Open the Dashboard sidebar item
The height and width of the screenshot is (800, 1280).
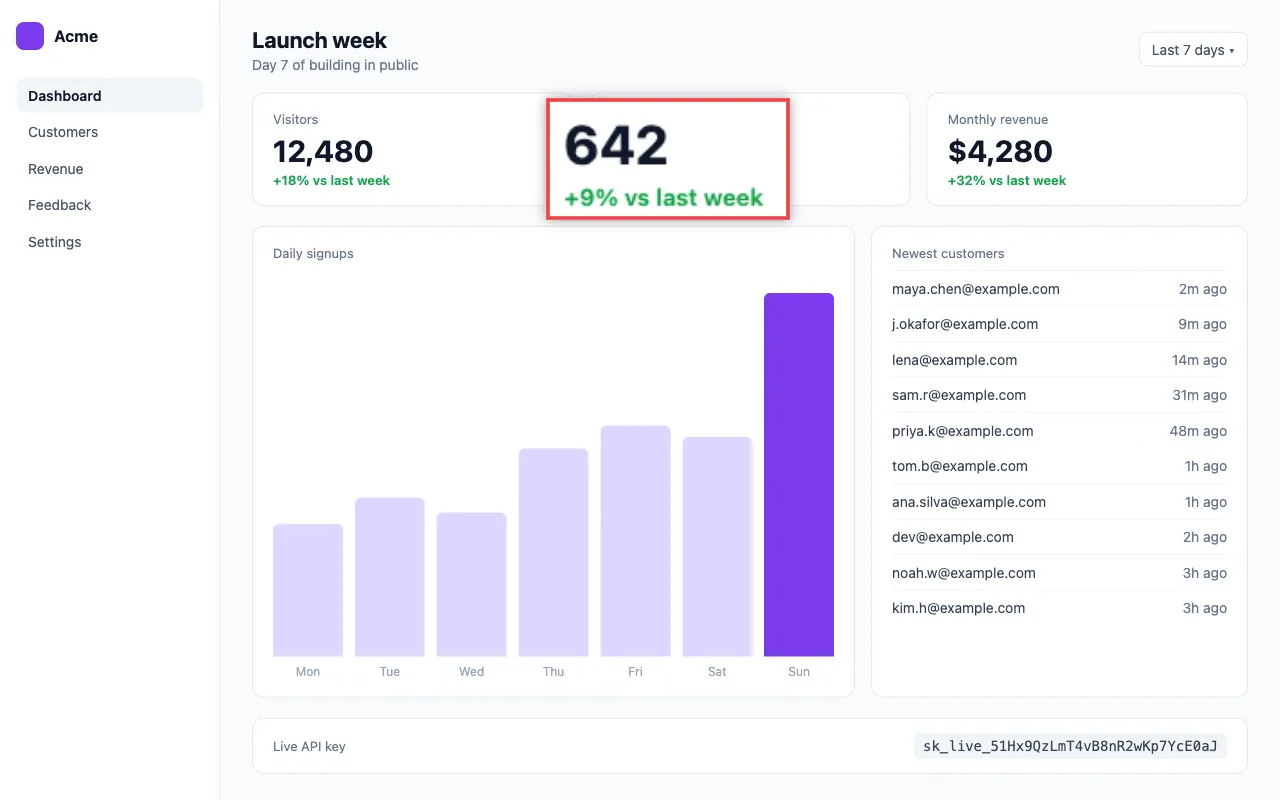coord(110,96)
